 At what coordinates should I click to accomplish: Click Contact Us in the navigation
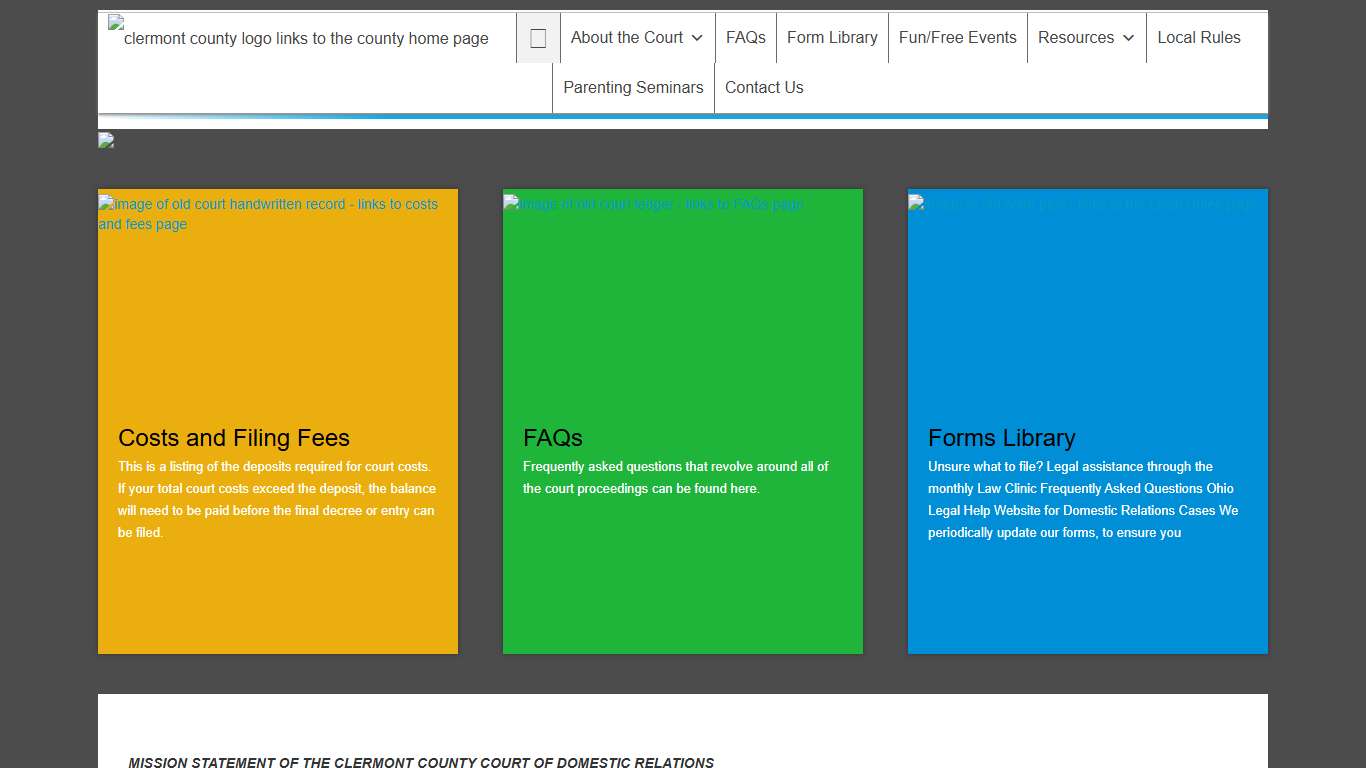point(764,88)
